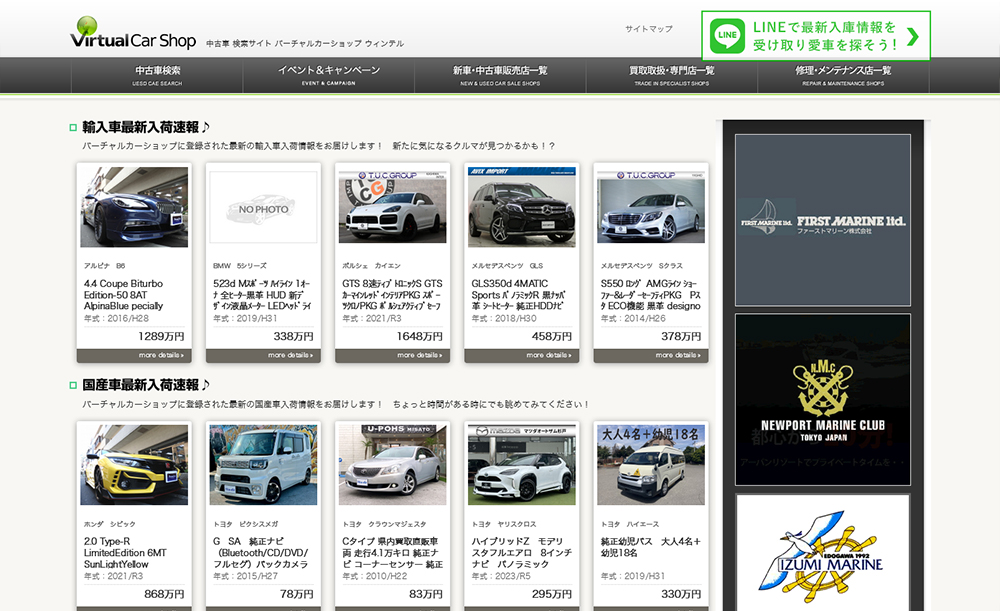Click the Toyota Hiace kindergarten bus photo
Screen dimensions: 1000x611
[651, 465]
